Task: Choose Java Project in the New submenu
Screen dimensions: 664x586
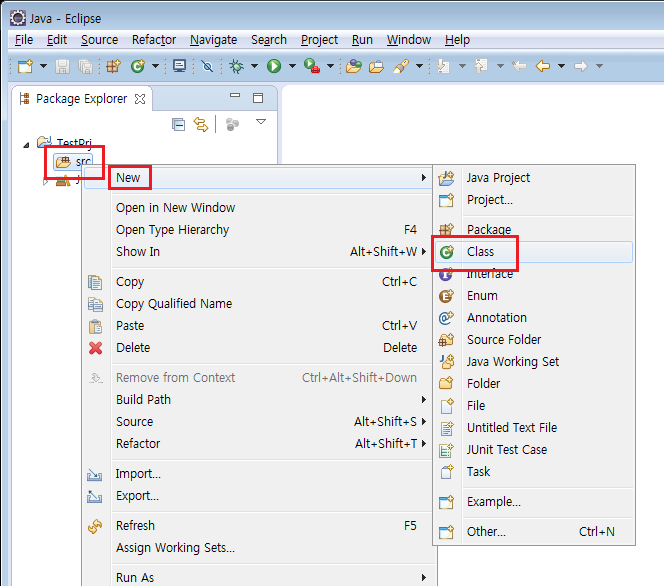Action: pos(534,178)
